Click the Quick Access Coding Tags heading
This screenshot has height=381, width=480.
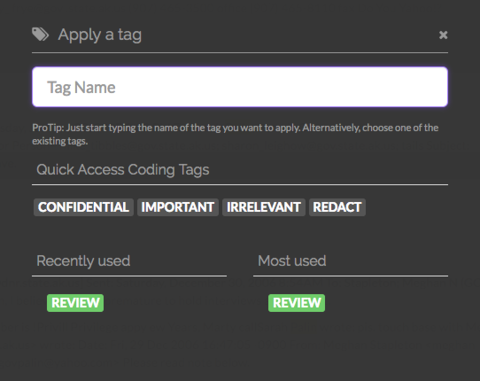point(123,170)
